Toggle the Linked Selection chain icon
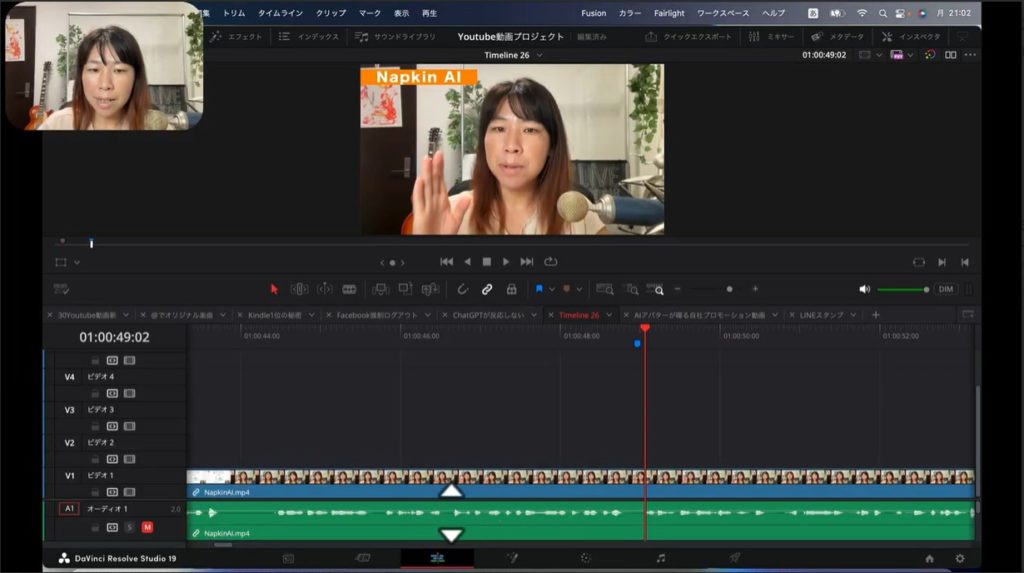This screenshot has height=573, width=1024. pos(487,289)
